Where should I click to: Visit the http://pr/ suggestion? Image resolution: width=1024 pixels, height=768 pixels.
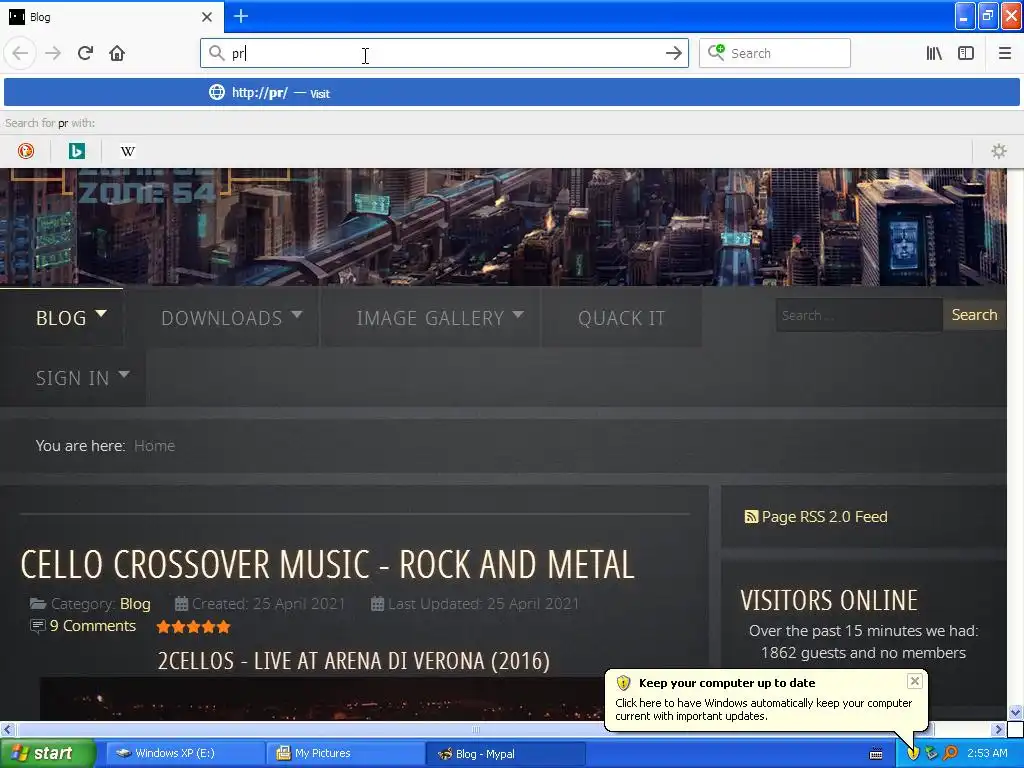(511, 93)
